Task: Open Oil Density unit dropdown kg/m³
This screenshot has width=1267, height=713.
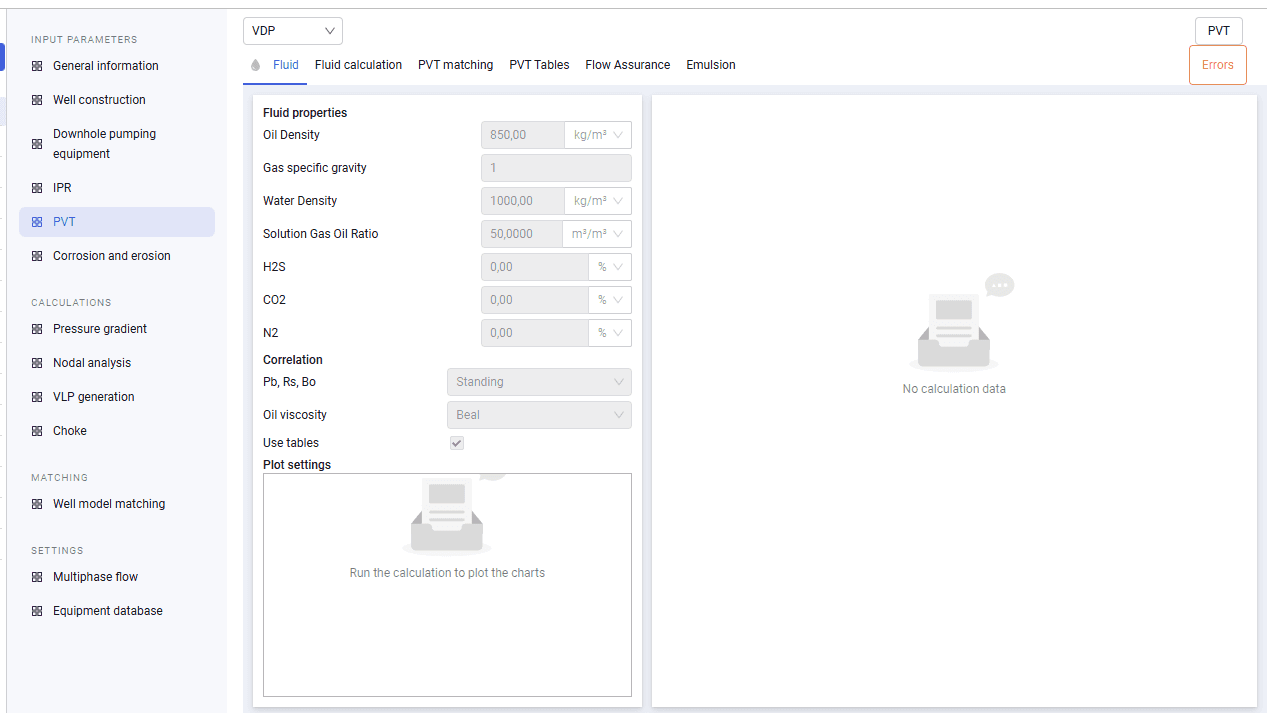Action: [x=598, y=135]
